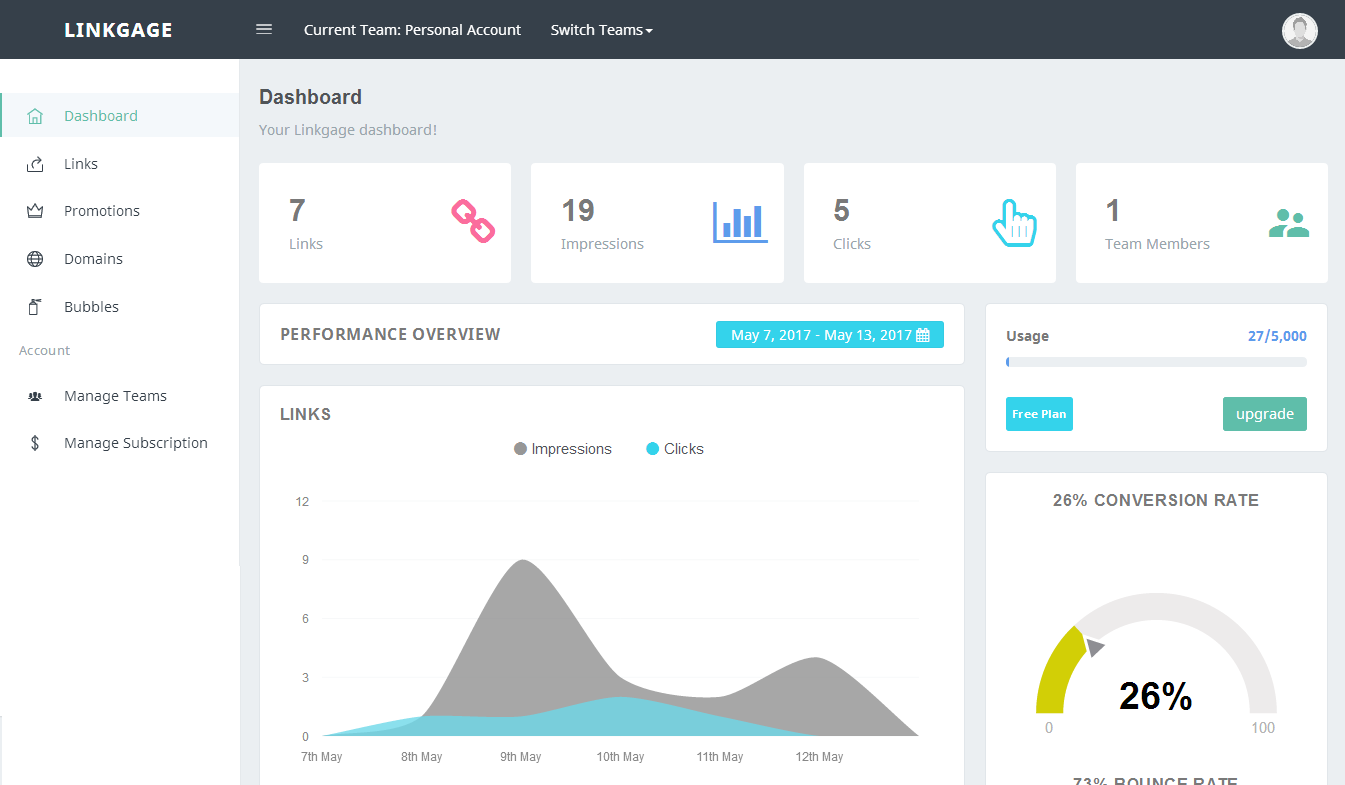Screen dimensions: 1345x785
Task: Click 'Your Linkgage dashboard!' subtitle
Action: [x=348, y=130]
